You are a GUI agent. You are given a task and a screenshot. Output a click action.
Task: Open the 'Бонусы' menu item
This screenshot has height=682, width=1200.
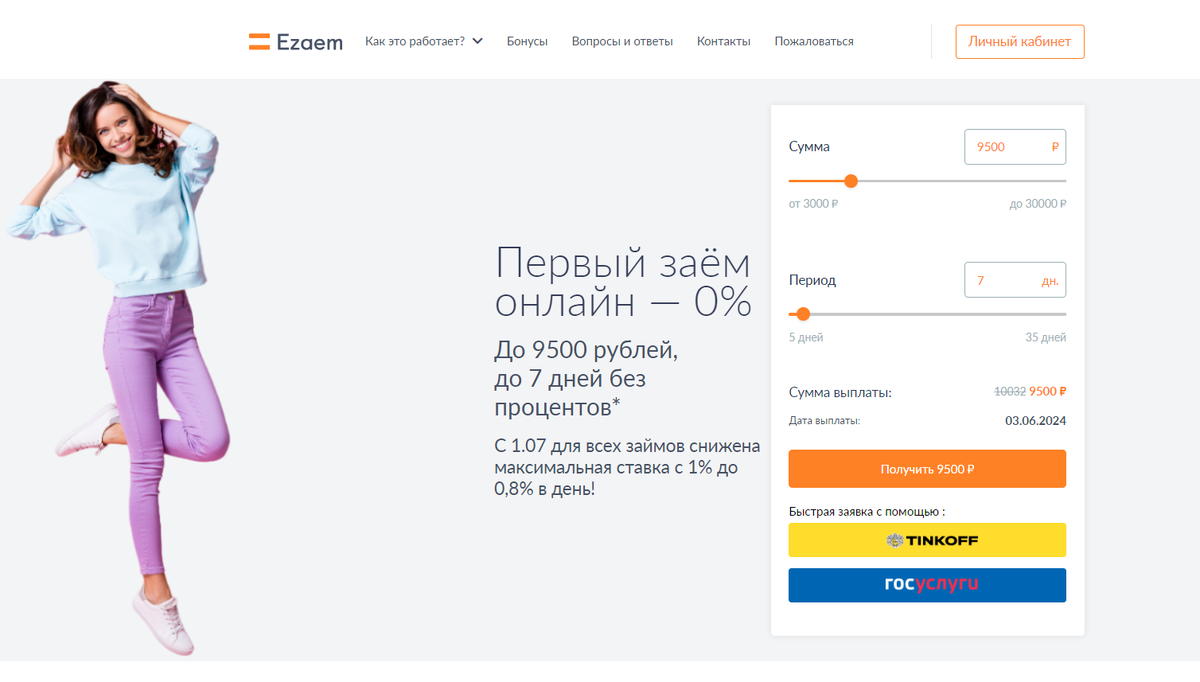point(527,41)
